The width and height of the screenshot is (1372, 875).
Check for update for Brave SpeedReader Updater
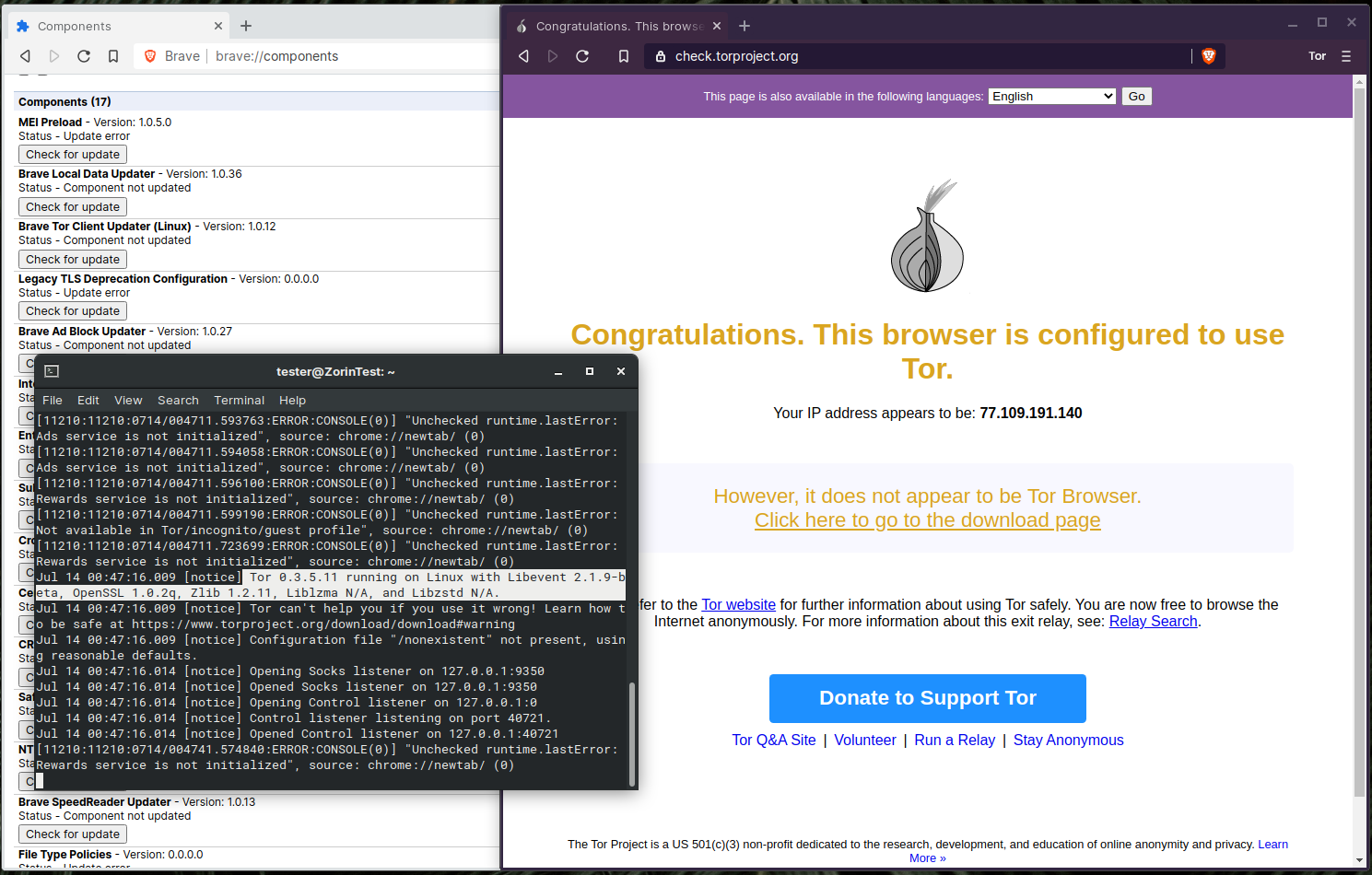[x=73, y=834]
